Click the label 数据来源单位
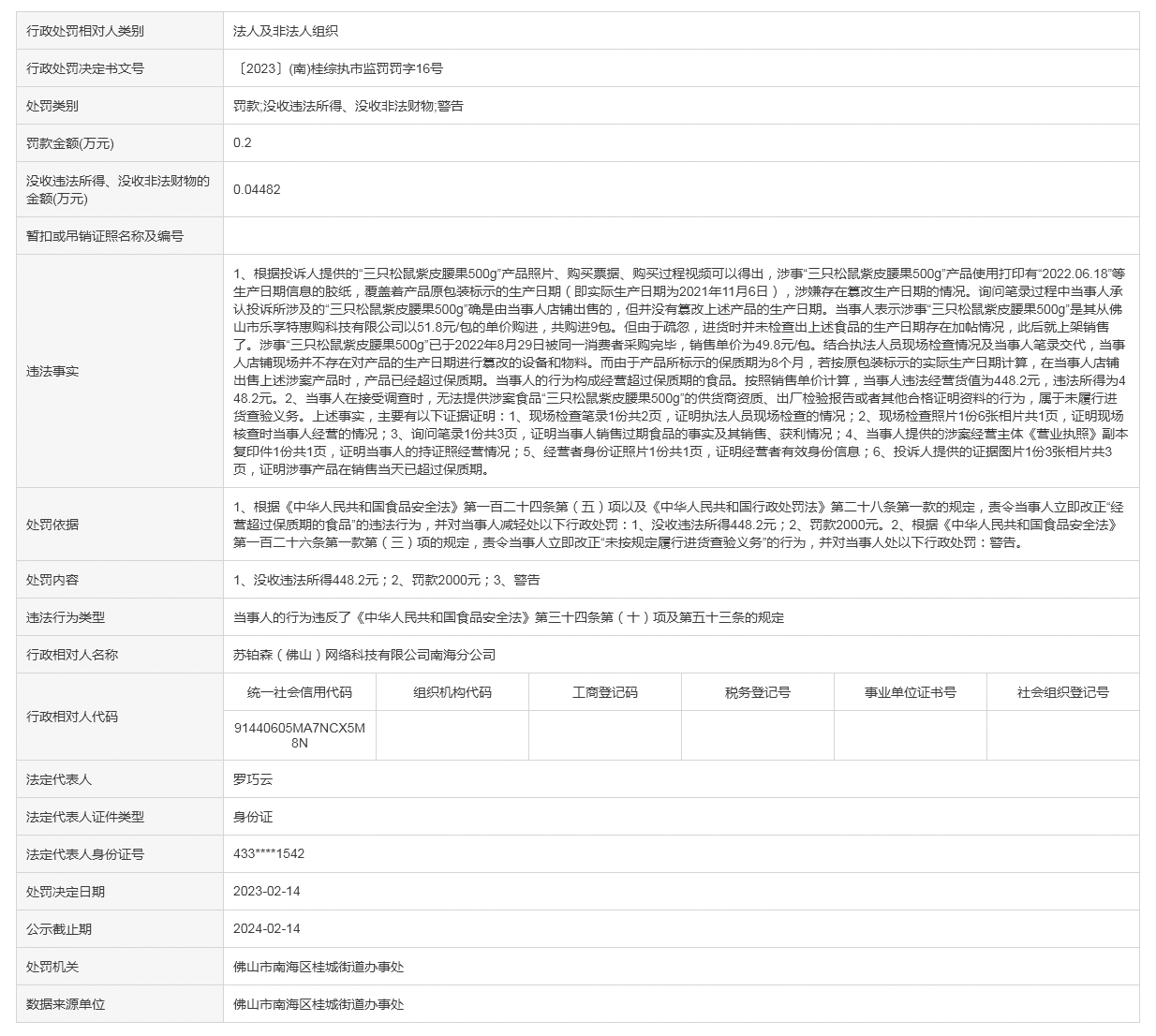 66,1004
